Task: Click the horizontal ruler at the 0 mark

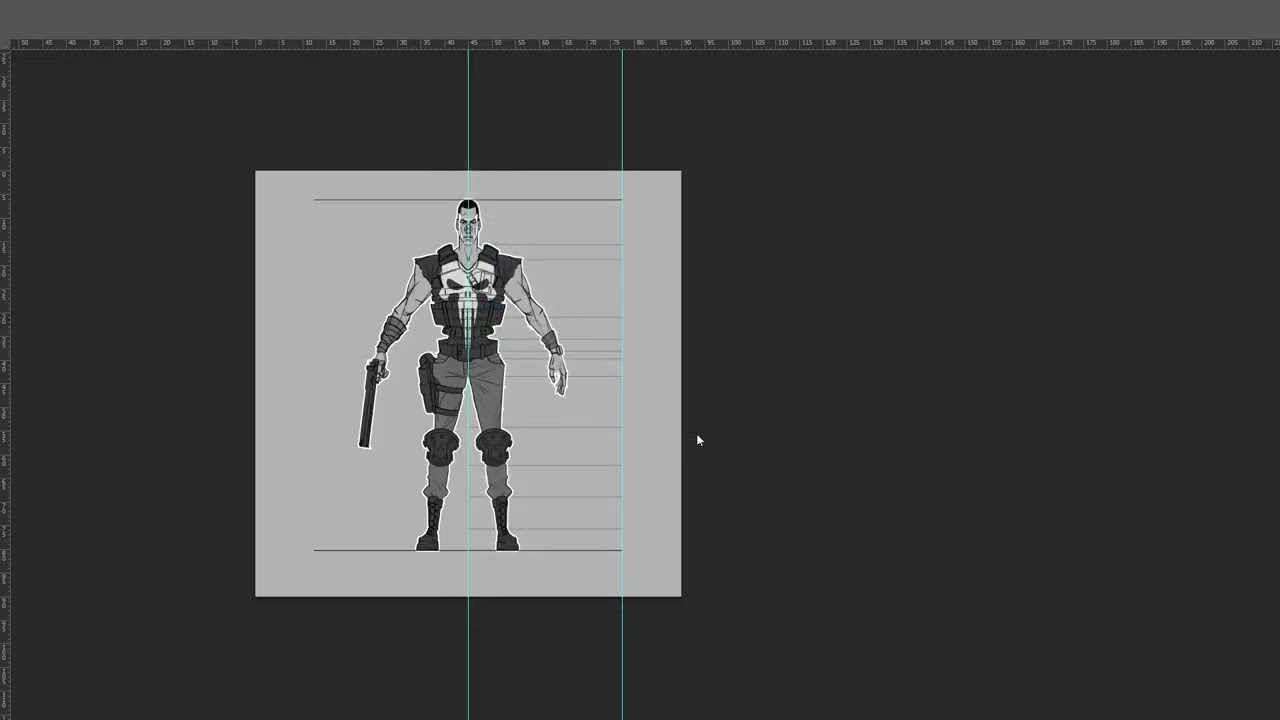Action: coord(258,43)
